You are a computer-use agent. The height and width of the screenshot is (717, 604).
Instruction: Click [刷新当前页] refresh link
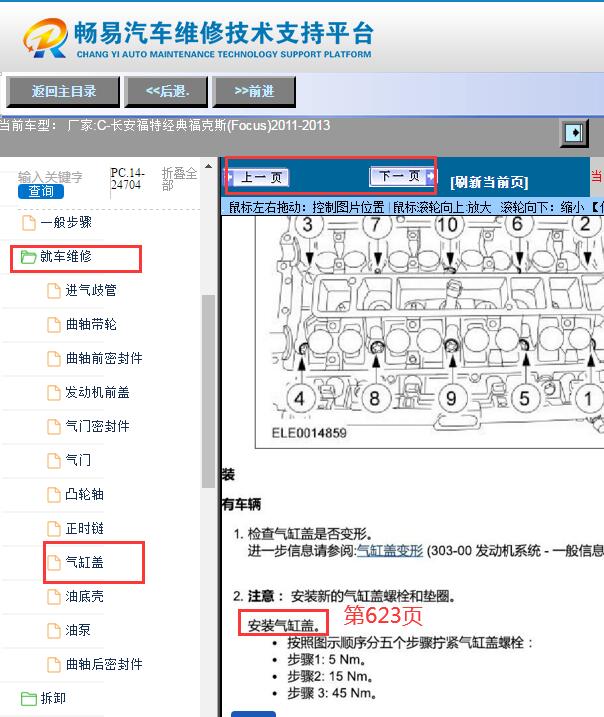[x=489, y=182]
